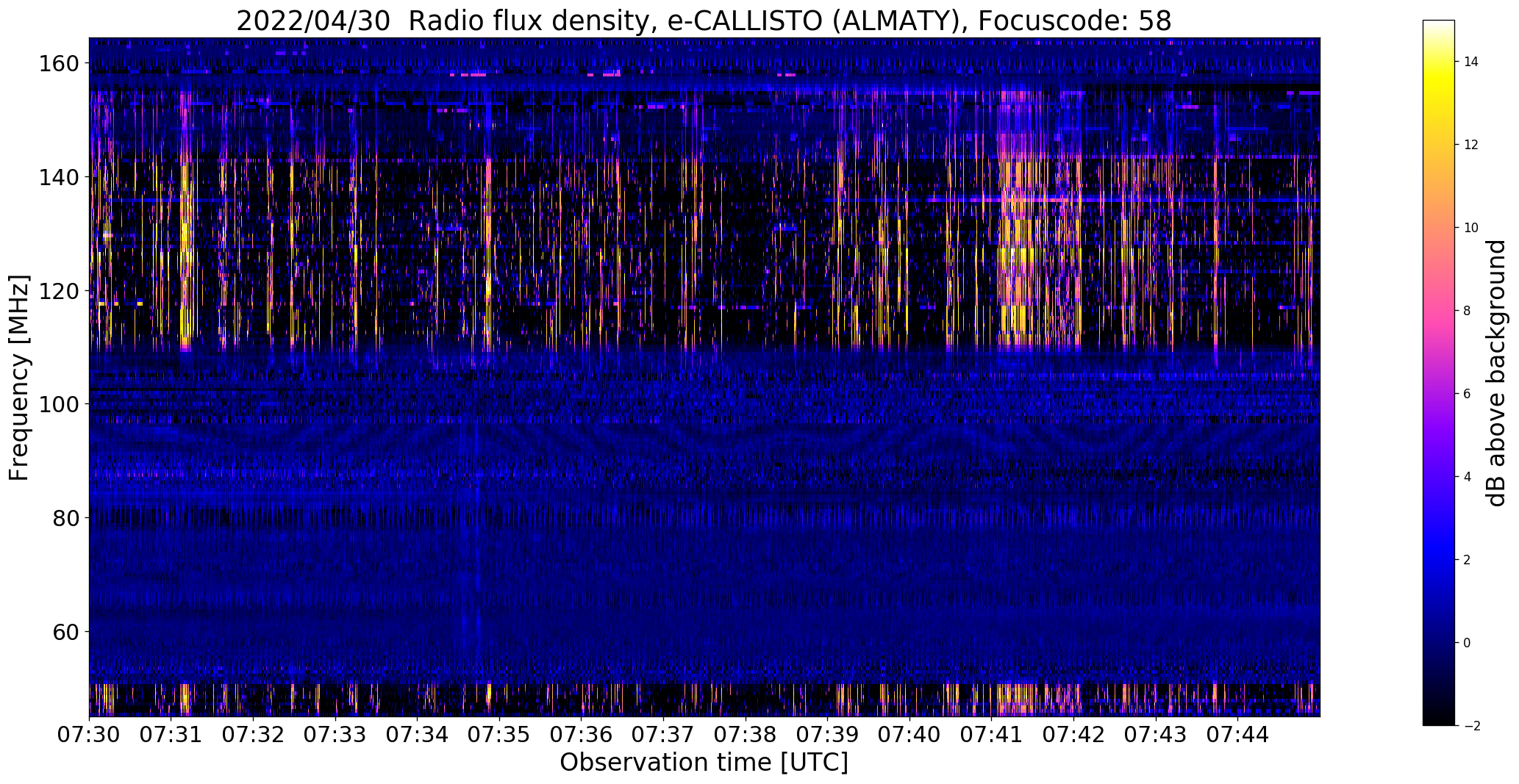Click the colorbar tick label 6
Viewport: 1519px width, 784px height.
click(1468, 394)
